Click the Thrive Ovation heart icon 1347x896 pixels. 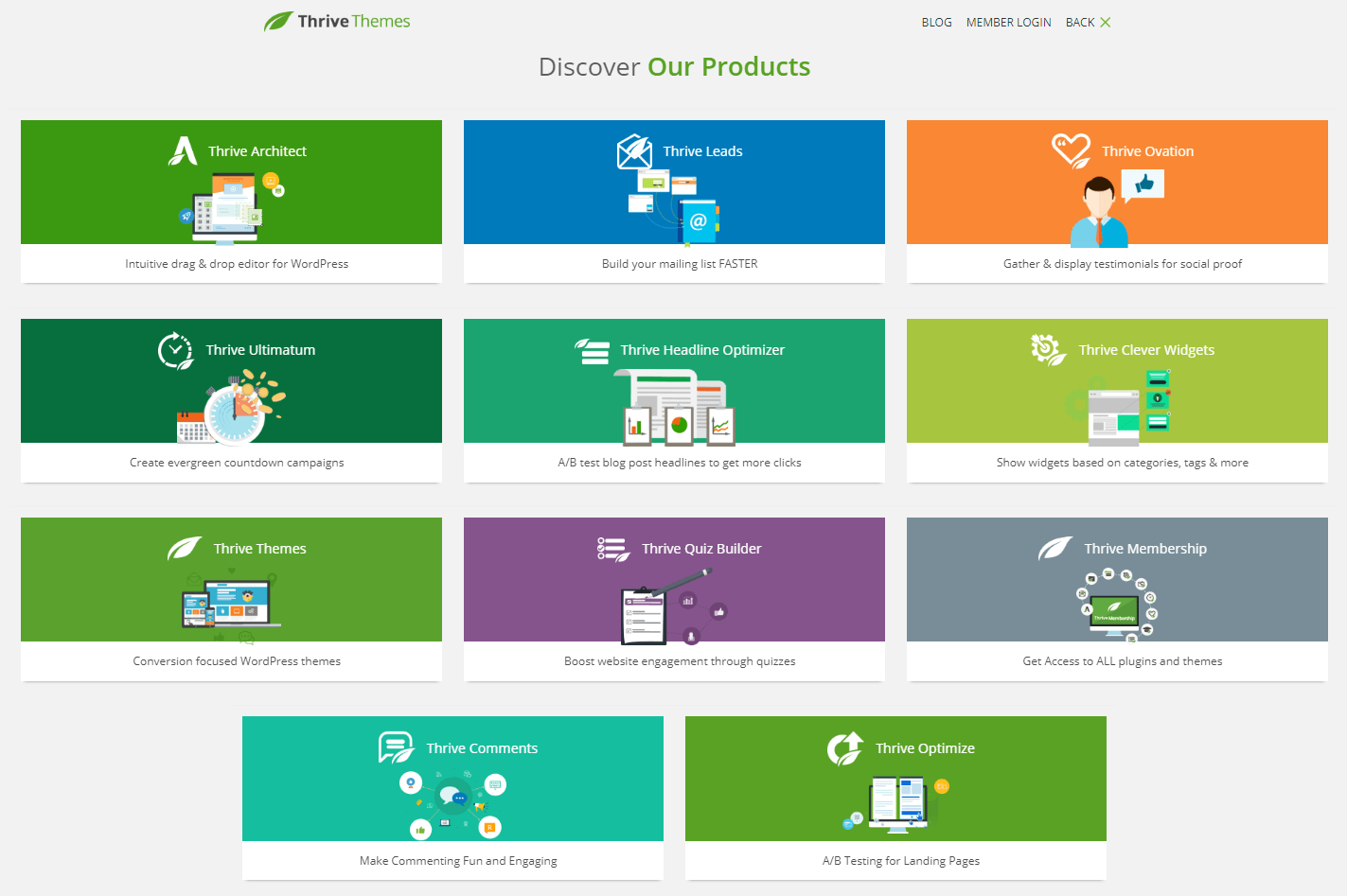pyautogui.click(x=1072, y=150)
